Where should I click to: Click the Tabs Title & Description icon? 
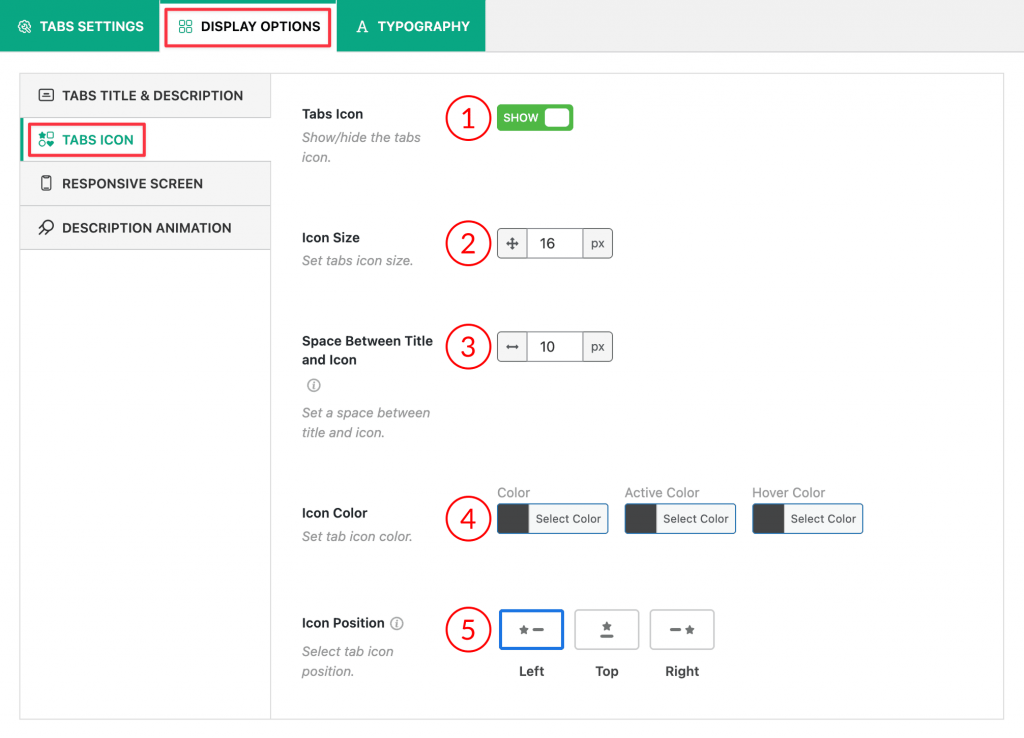pos(46,95)
